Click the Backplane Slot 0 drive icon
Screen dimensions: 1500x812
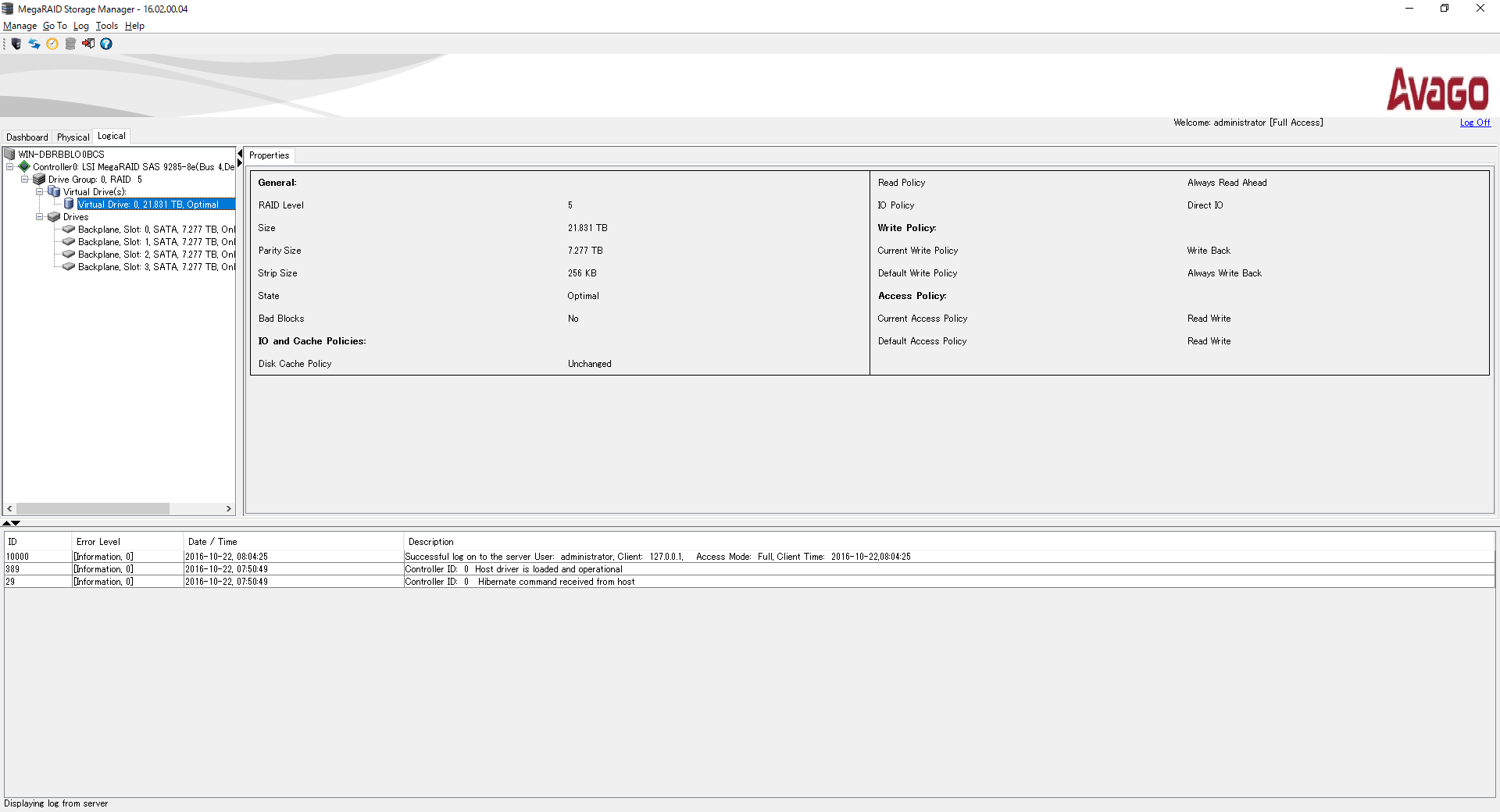[69, 230]
